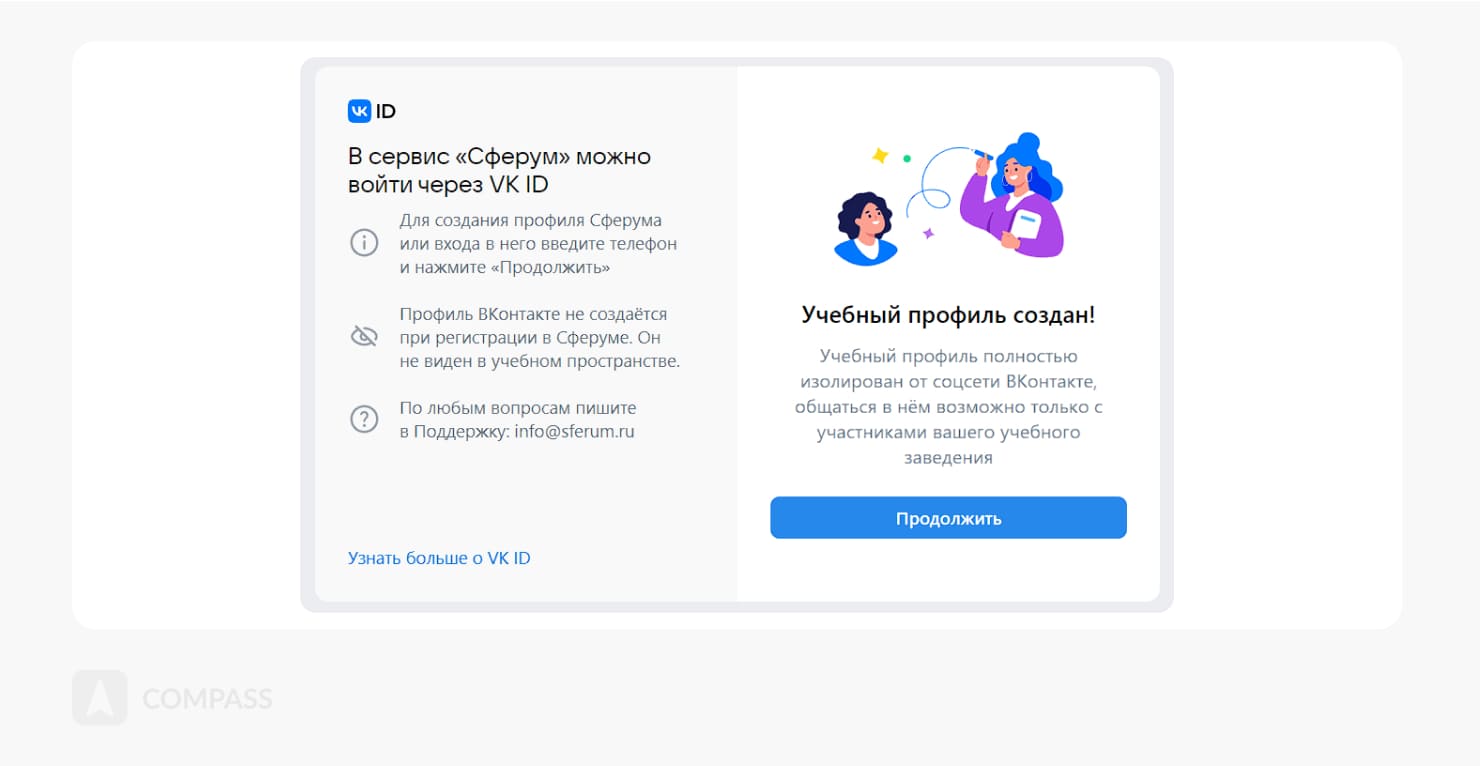Click the heading about signing in via VK ID
Viewport: 1480px width, 766px height.
(x=499, y=170)
